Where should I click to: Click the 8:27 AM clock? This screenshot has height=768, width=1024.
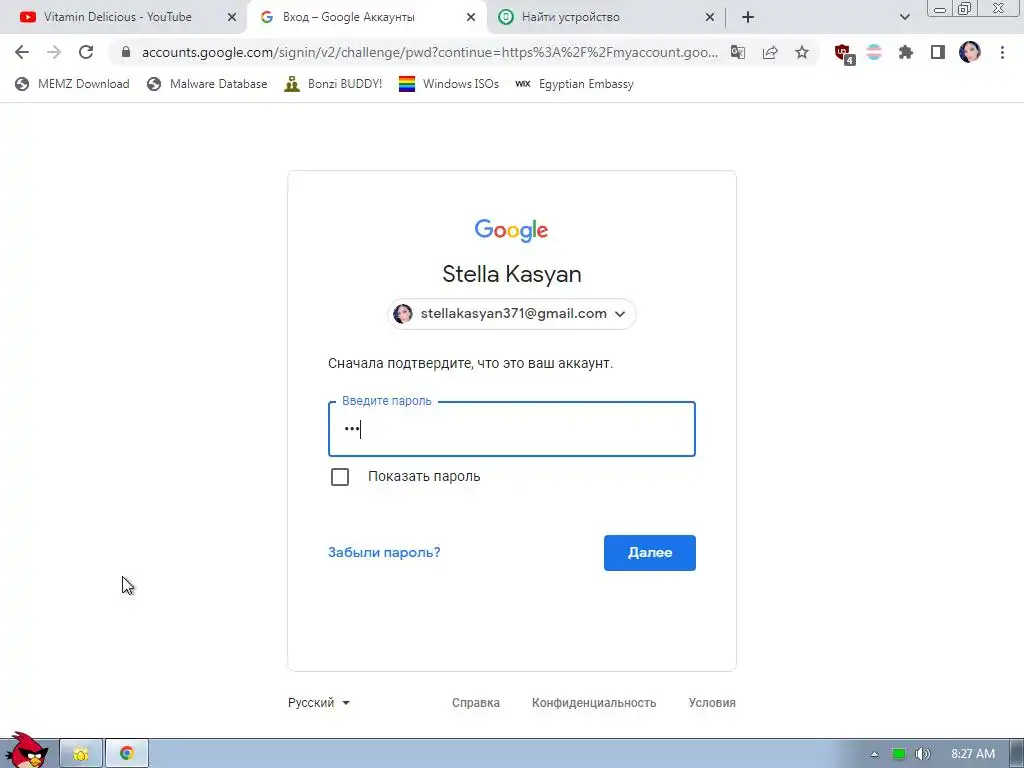coord(972,754)
